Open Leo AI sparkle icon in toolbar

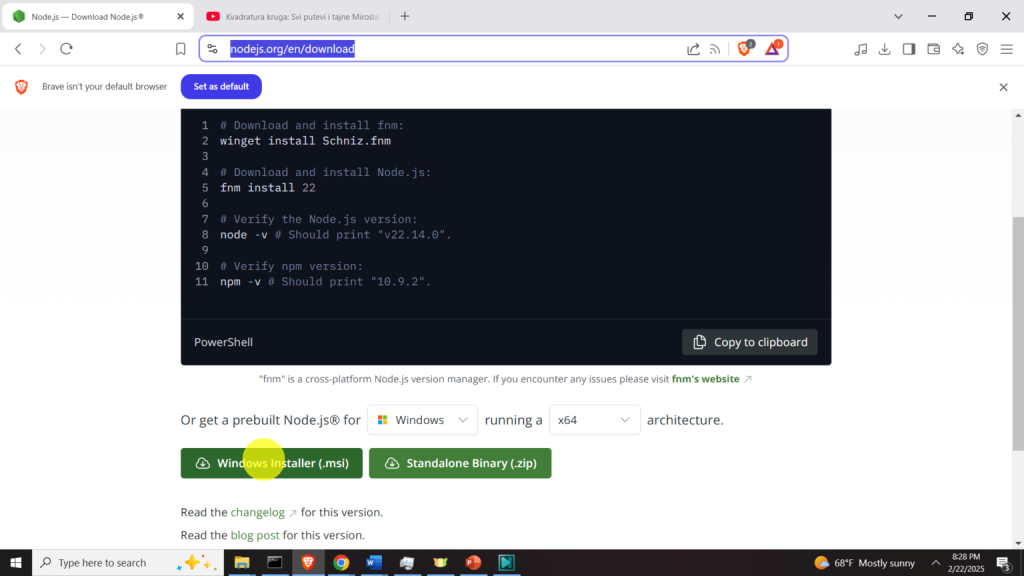pyautogui.click(x=958, y=49)
